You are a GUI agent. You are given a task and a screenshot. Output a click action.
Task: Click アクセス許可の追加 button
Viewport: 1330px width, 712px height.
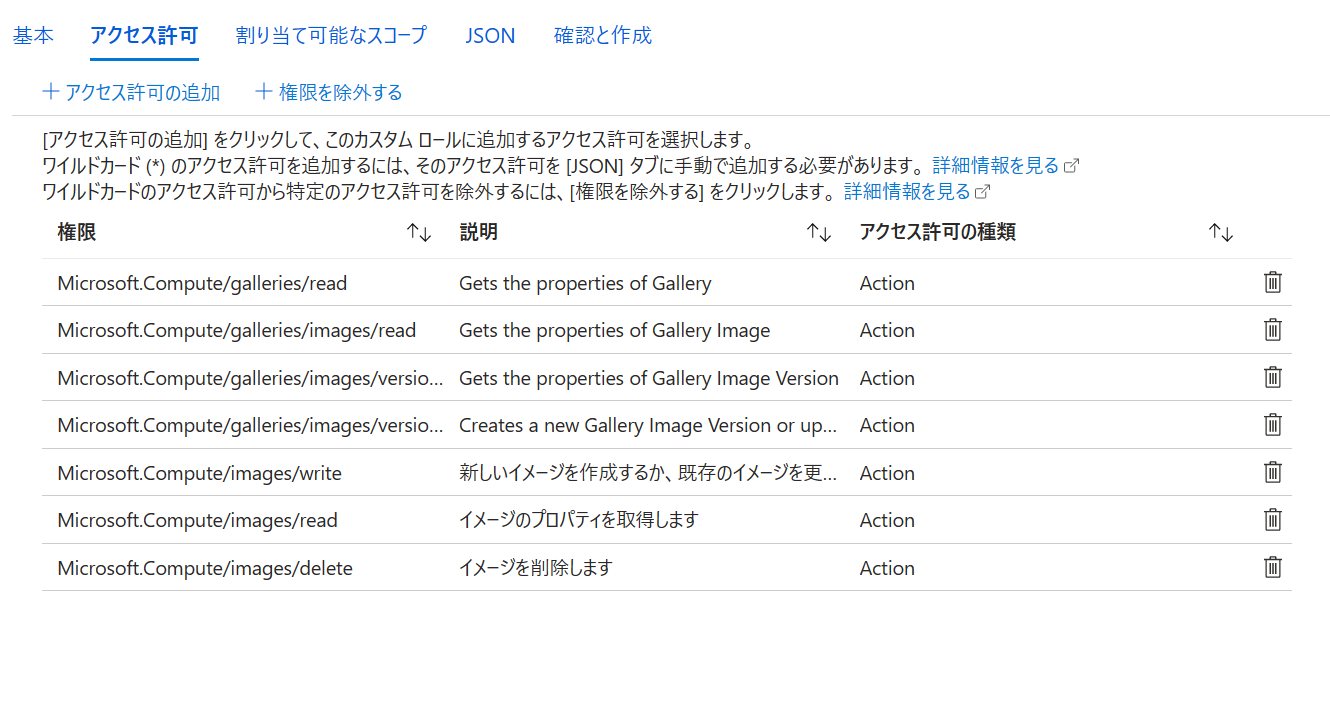(x=131, y=93)
